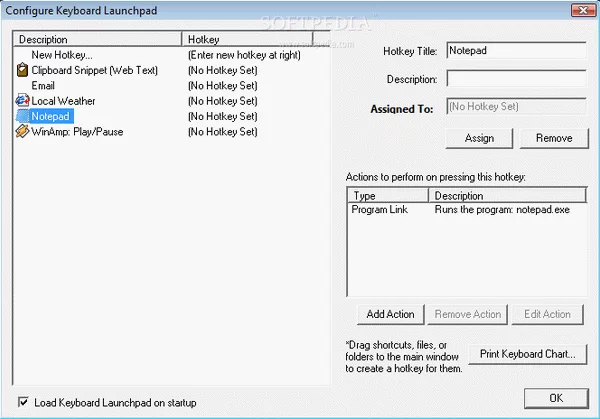Toggle Load Keyboard Launchpad on startup checkbox
Image resolution: width=600 pixels, height=419 pixels.
pos(23,402)
